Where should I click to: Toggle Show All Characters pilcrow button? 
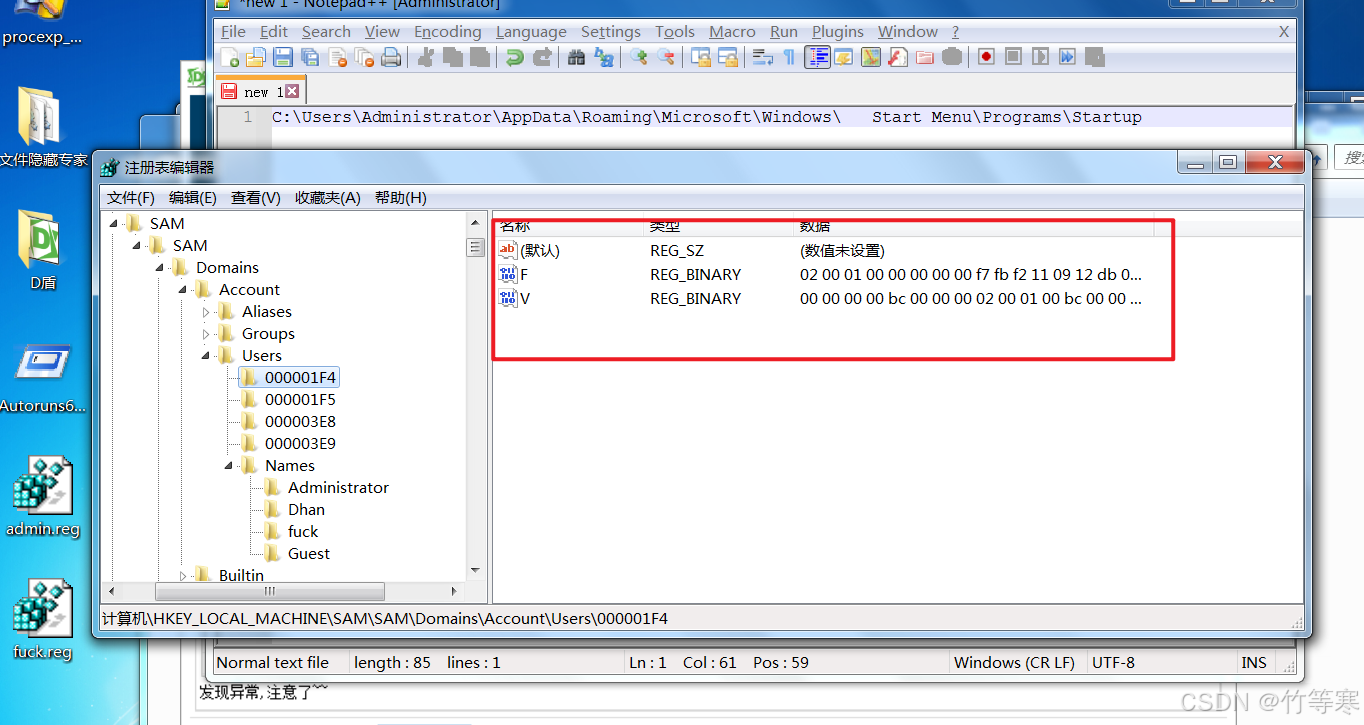tap(789, 58)
